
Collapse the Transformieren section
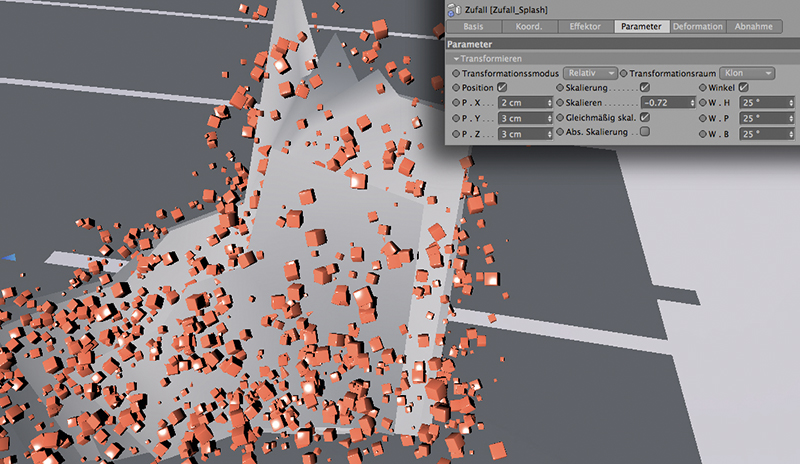(456, 59)
